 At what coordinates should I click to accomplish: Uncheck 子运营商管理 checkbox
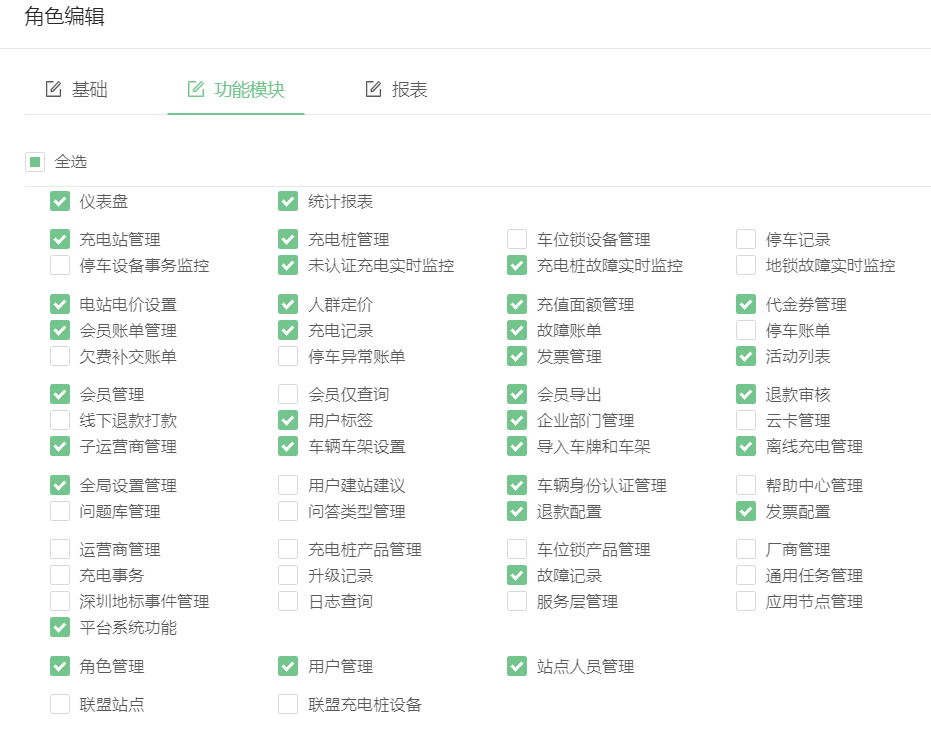point(60,447)
